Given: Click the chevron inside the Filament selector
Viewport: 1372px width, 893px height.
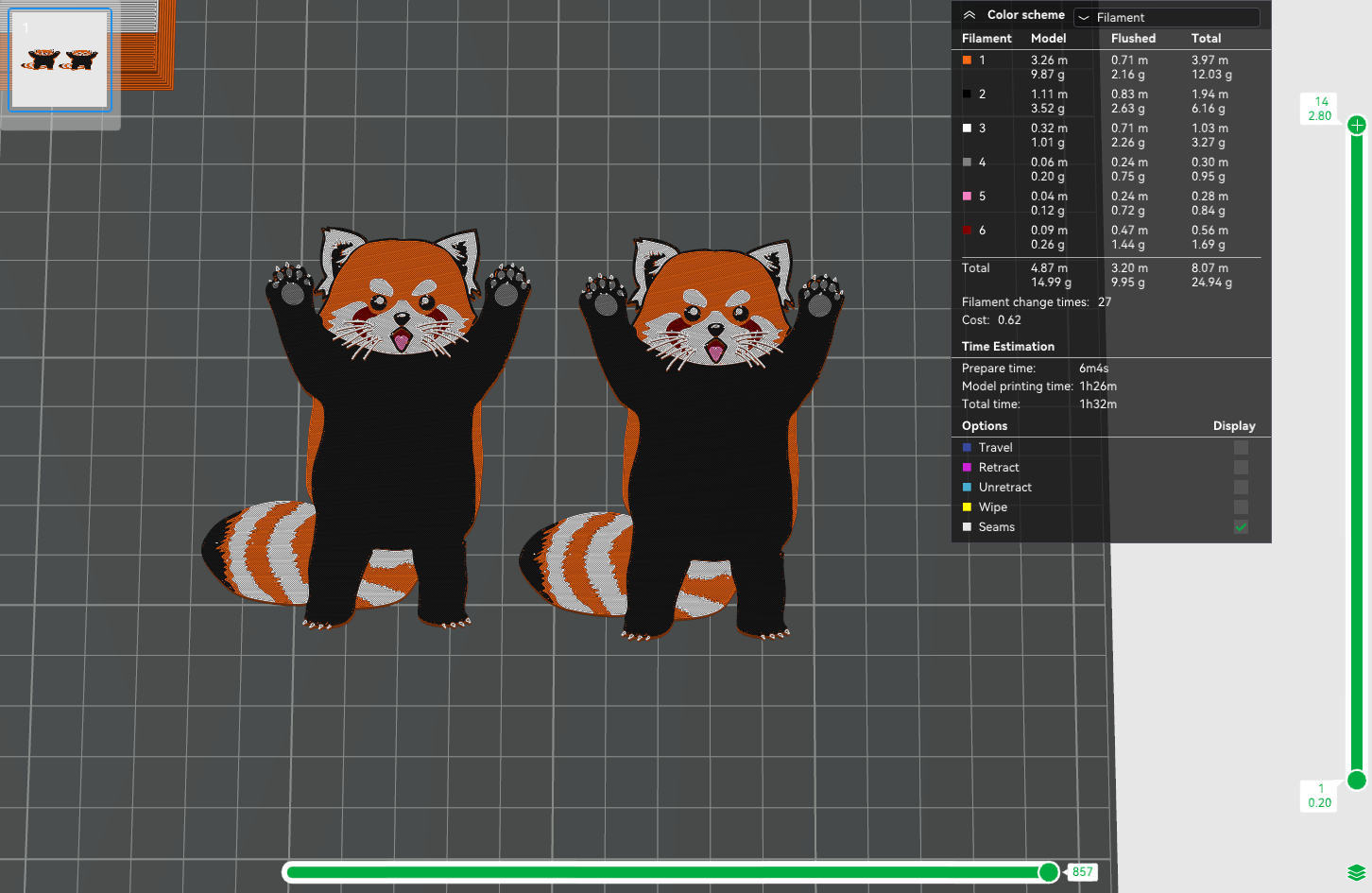Looking at the screenshot, I should pos(1083,17).
